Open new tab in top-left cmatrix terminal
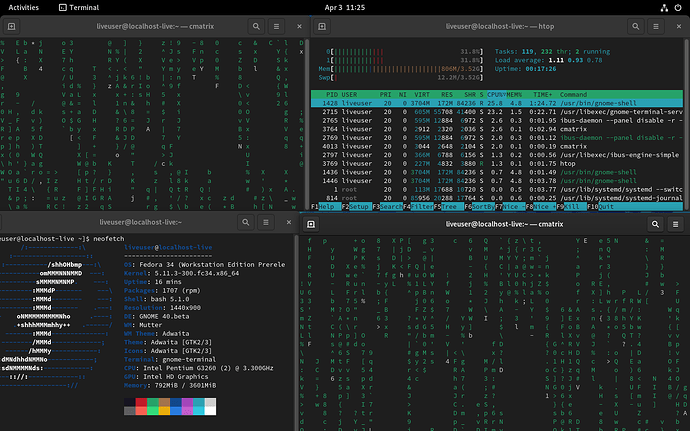Viewport: 690px width, 431px height. [x=11, y=26]
